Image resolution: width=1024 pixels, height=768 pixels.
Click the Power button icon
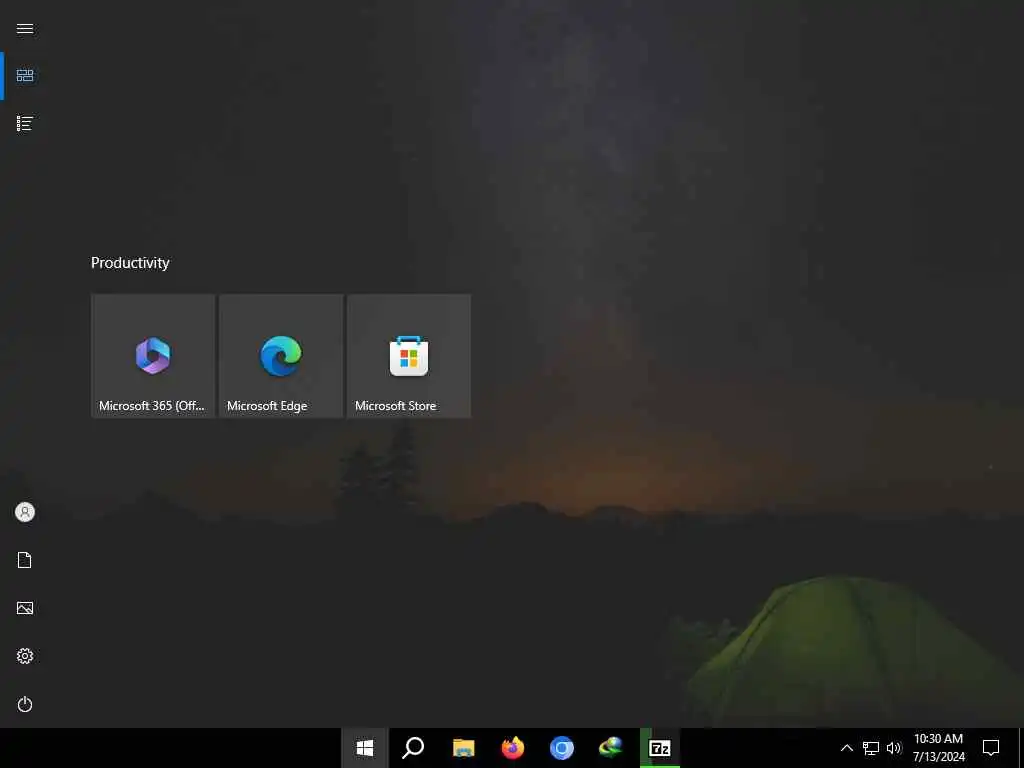point(25,704)
